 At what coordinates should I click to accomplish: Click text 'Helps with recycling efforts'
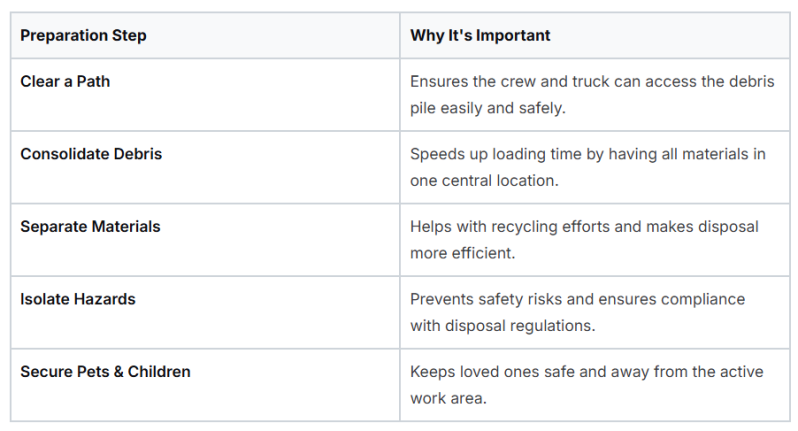(x=510, y=227)
